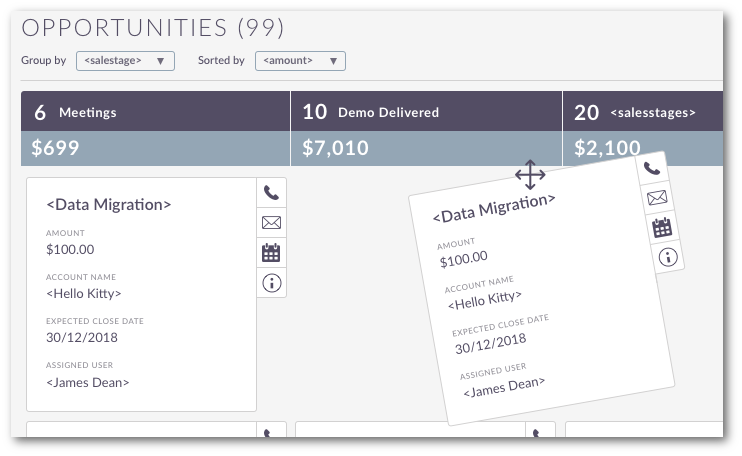The image size is (742, 456).
Task: Open the Sorted by amount dropdown
Action: pos(300,61)
